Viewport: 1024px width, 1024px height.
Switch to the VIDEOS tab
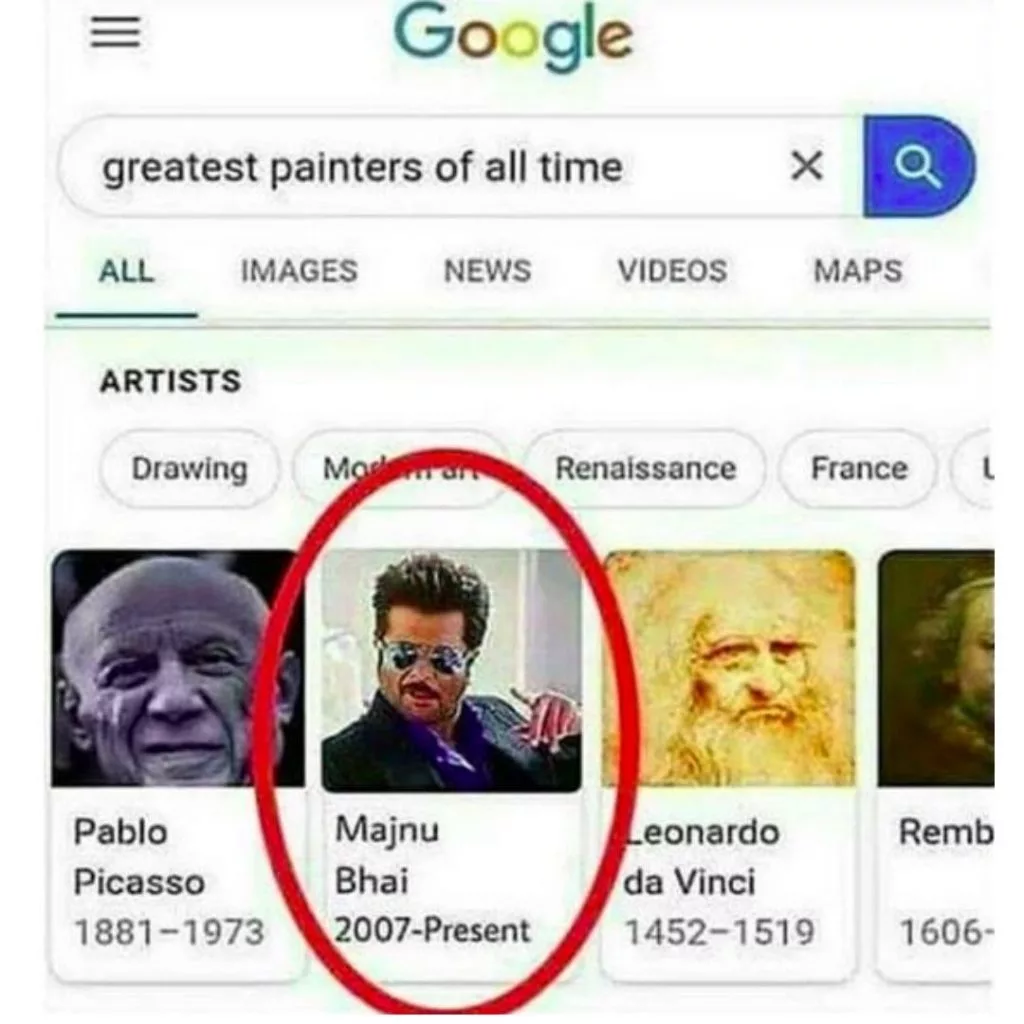tap(672, 270)
